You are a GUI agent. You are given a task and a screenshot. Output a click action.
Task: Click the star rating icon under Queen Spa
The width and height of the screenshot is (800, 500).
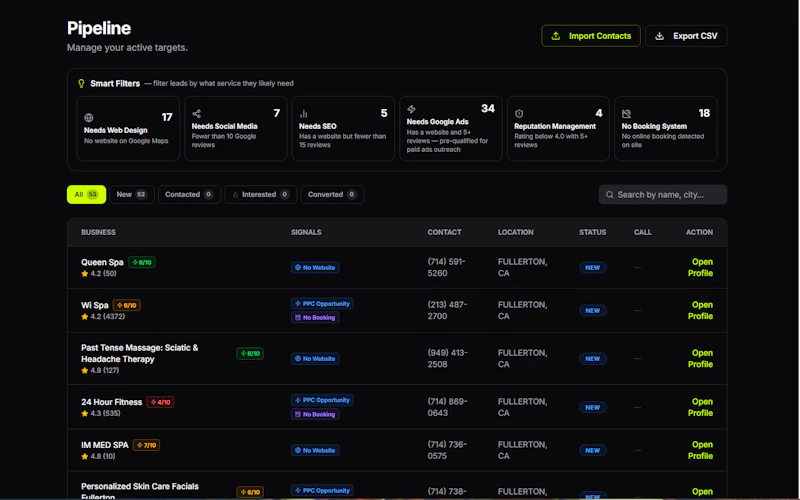[85, 273]
